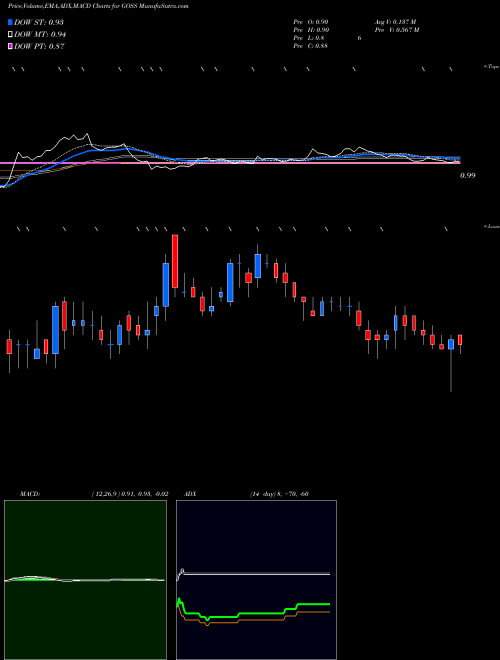
Task: Select the 'DOW MT: 0.94' legend text
Action: pyautogui.click(x=40, y=34)
